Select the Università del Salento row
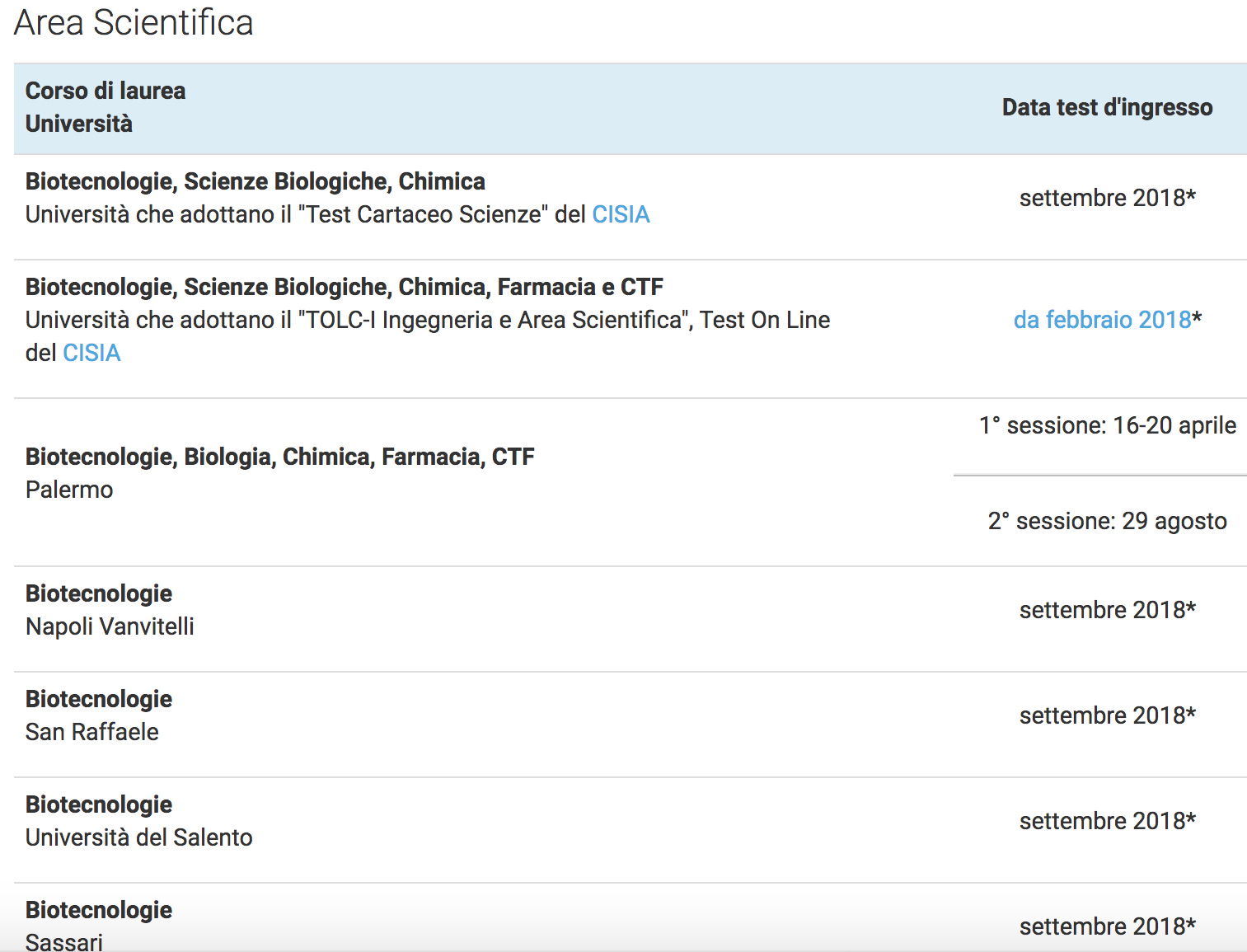Viewport: 1247px width, 952px height. coord(631,830)
